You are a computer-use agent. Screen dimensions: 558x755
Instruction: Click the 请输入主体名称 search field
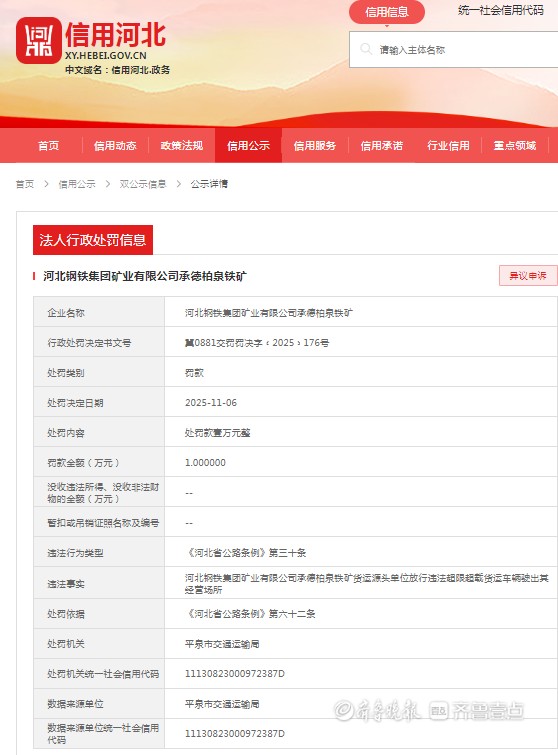(454, 50)
